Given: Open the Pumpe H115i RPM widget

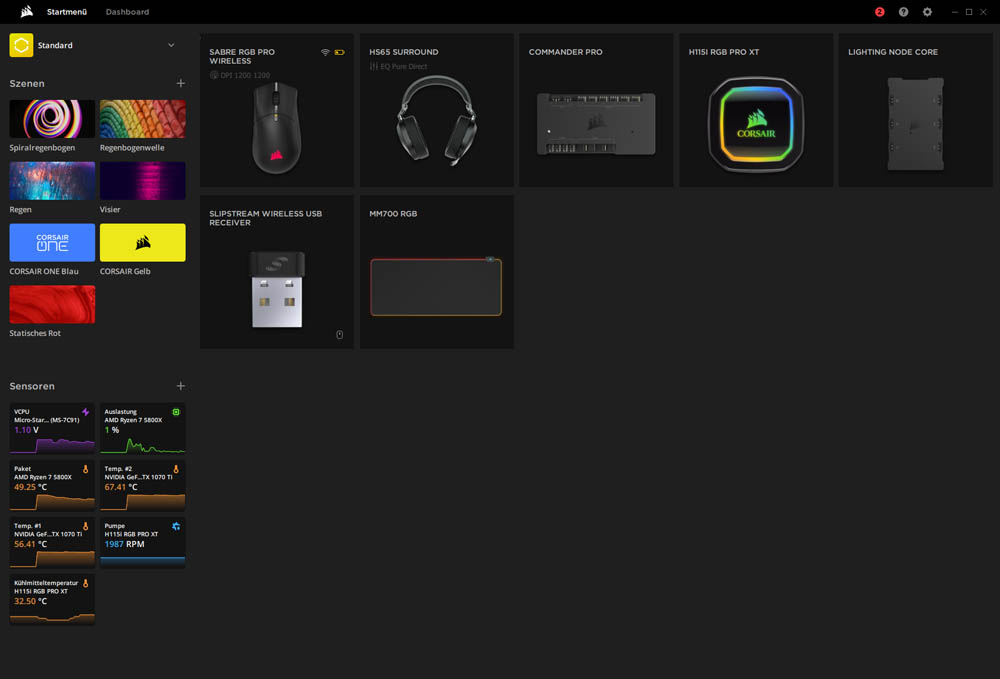Looking at the screenshot, I should pos(143,543).
